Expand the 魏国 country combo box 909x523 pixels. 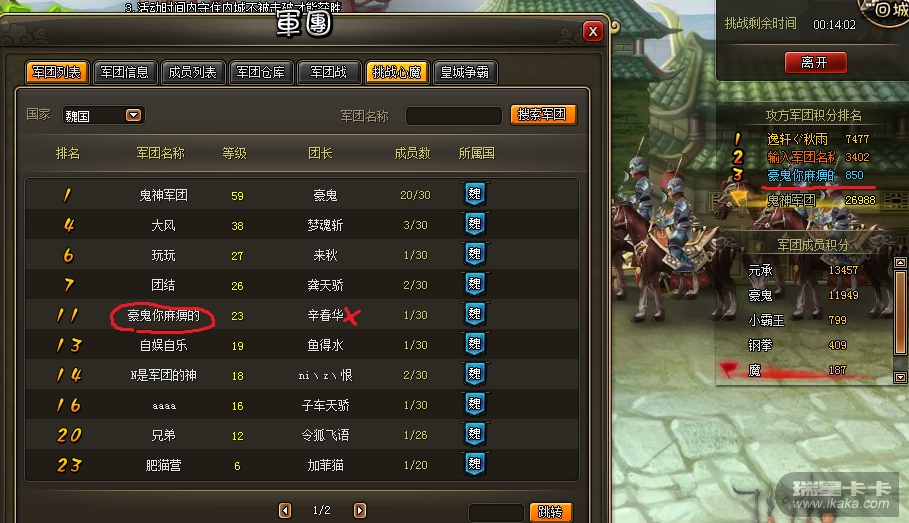pos(103,115)
